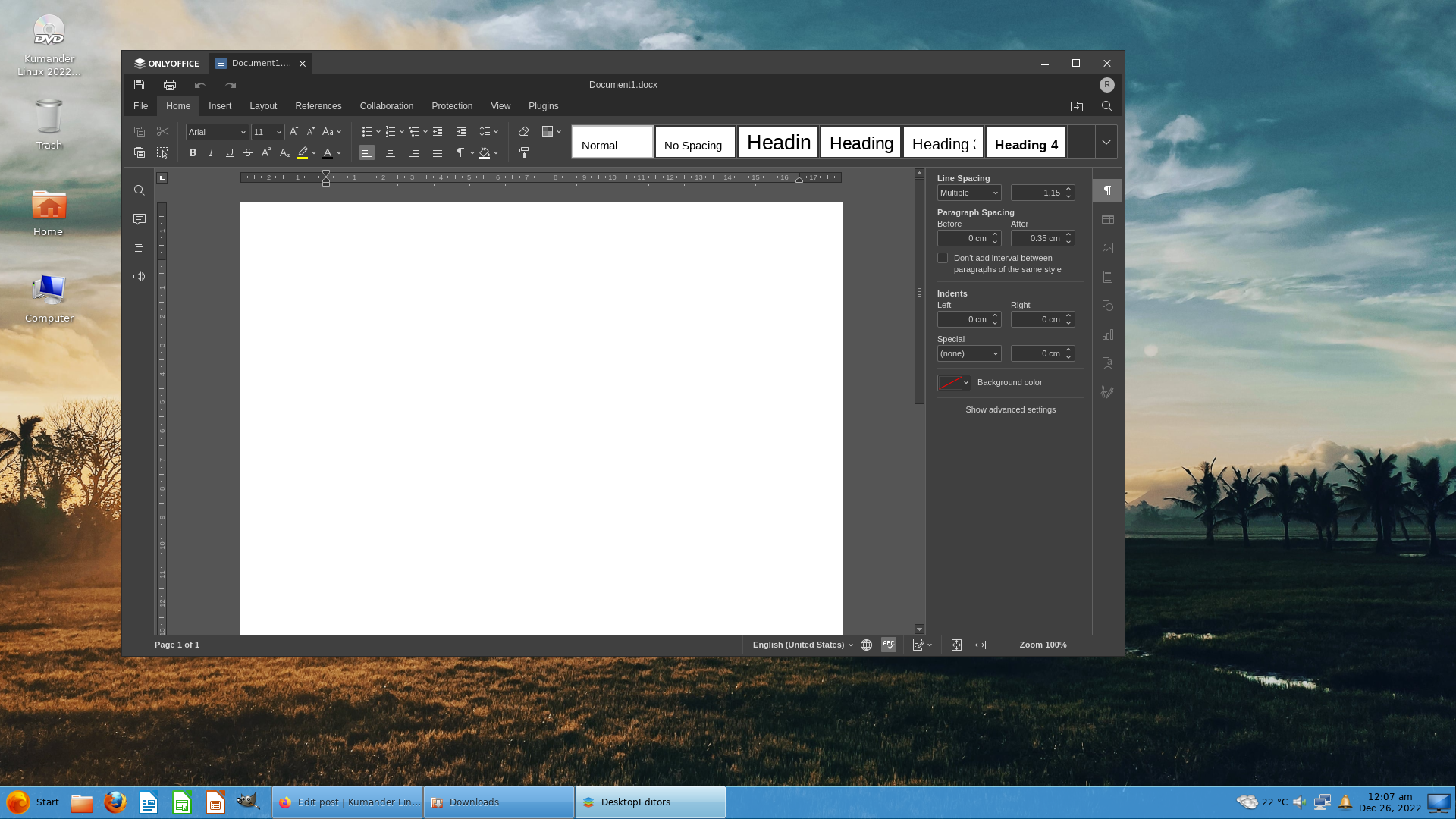Open the change case dropdown

tap(332, 131)
